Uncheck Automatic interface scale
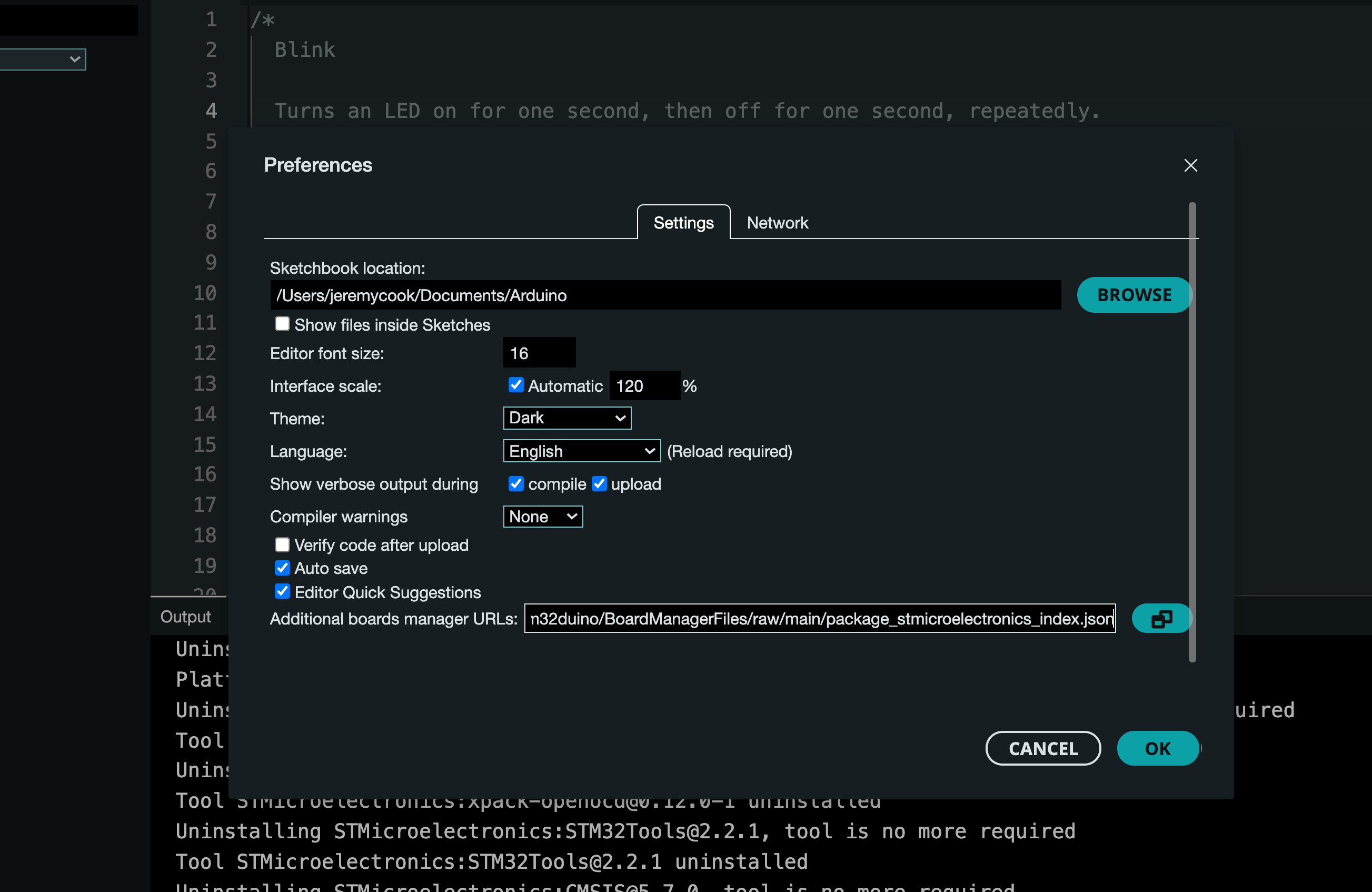Screen dimensions: 1372x892 [515, 385]
